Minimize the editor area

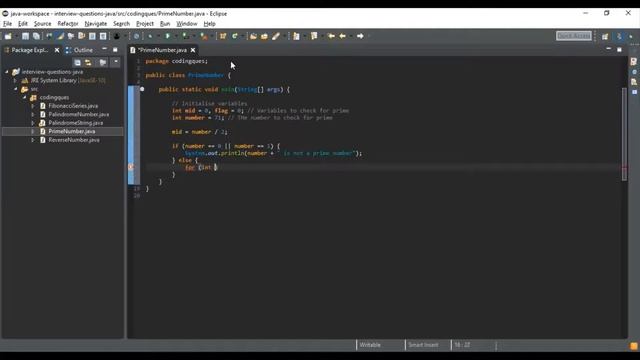coord(609,49)
